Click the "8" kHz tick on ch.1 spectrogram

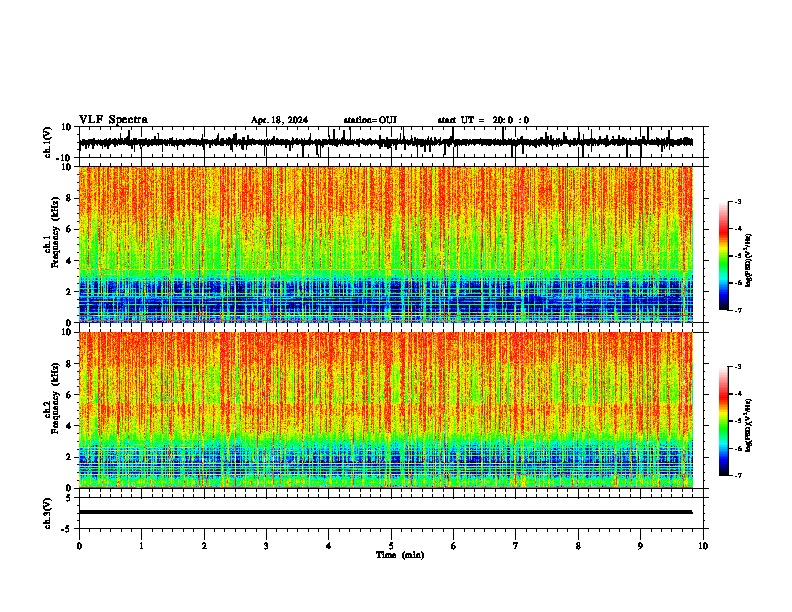[68, 198]
